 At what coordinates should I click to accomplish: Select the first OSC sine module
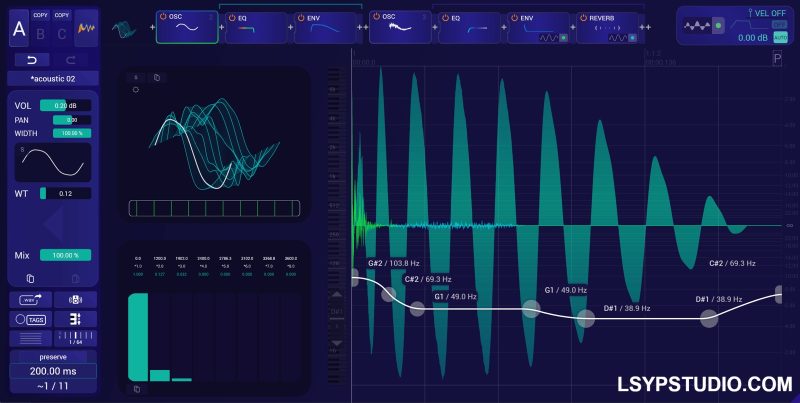[187, 27]
